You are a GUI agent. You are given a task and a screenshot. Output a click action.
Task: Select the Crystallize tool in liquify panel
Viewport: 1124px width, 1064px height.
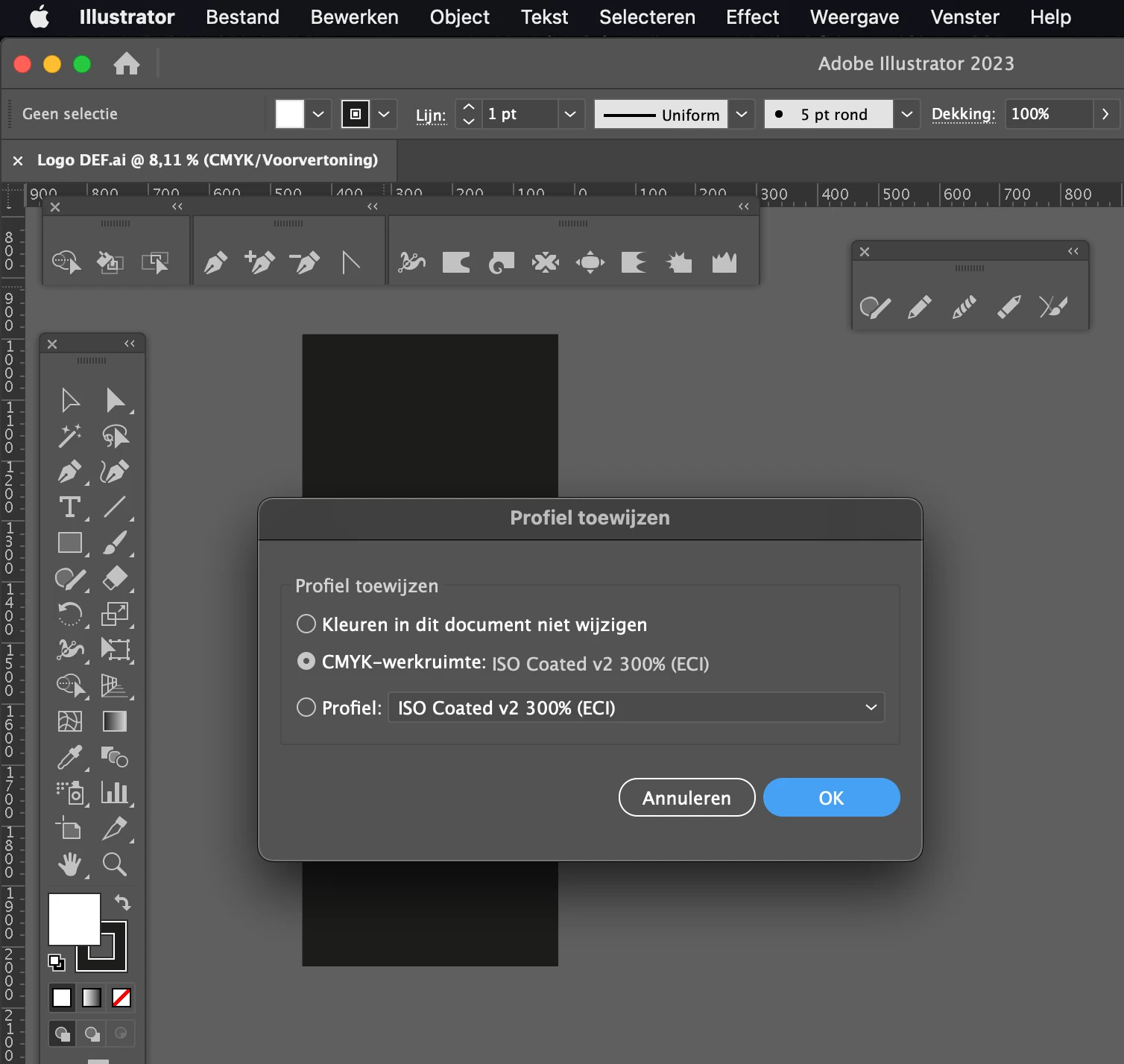click(679, 262)
